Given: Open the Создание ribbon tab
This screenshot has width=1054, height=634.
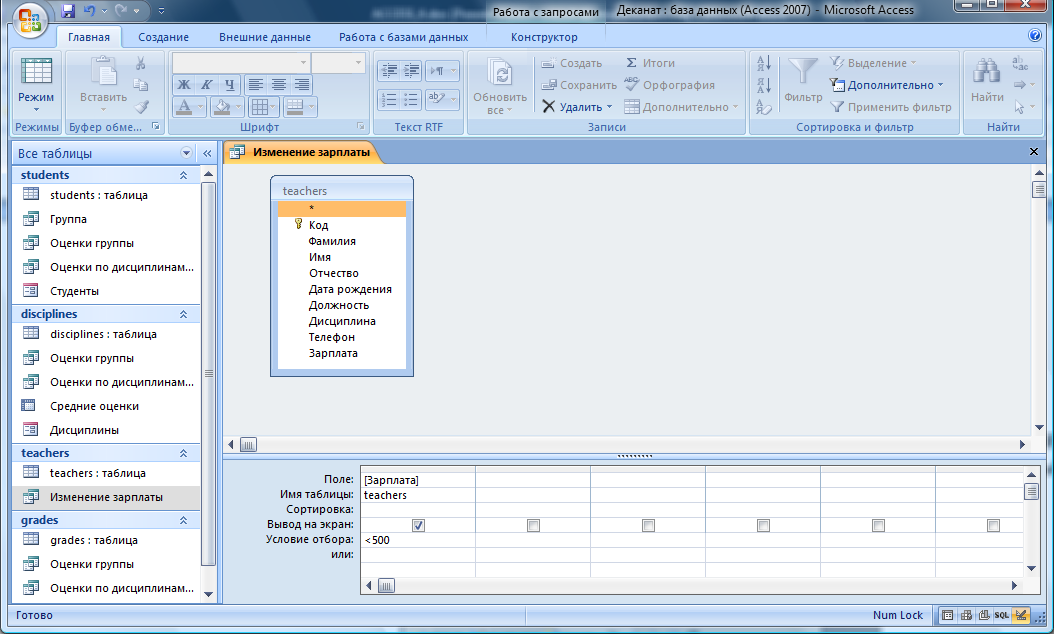Looking at the screenshot, I should [164, 37].
